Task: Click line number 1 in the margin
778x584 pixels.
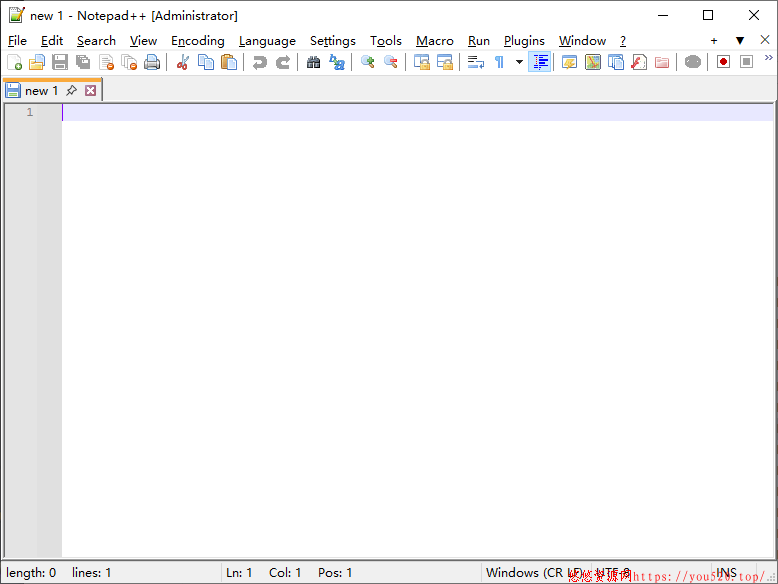Action: click(x=30, y=112)
